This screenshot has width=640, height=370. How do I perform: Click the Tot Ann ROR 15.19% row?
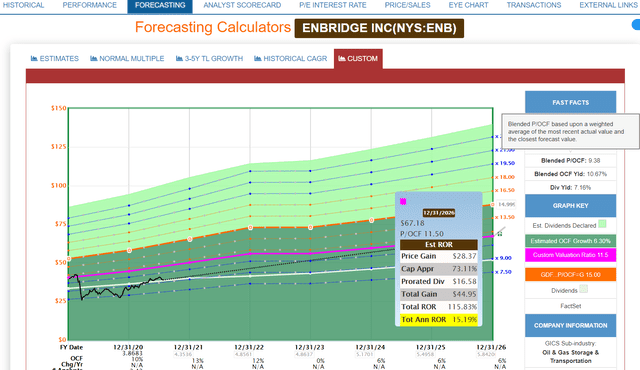tap(439, 319)
